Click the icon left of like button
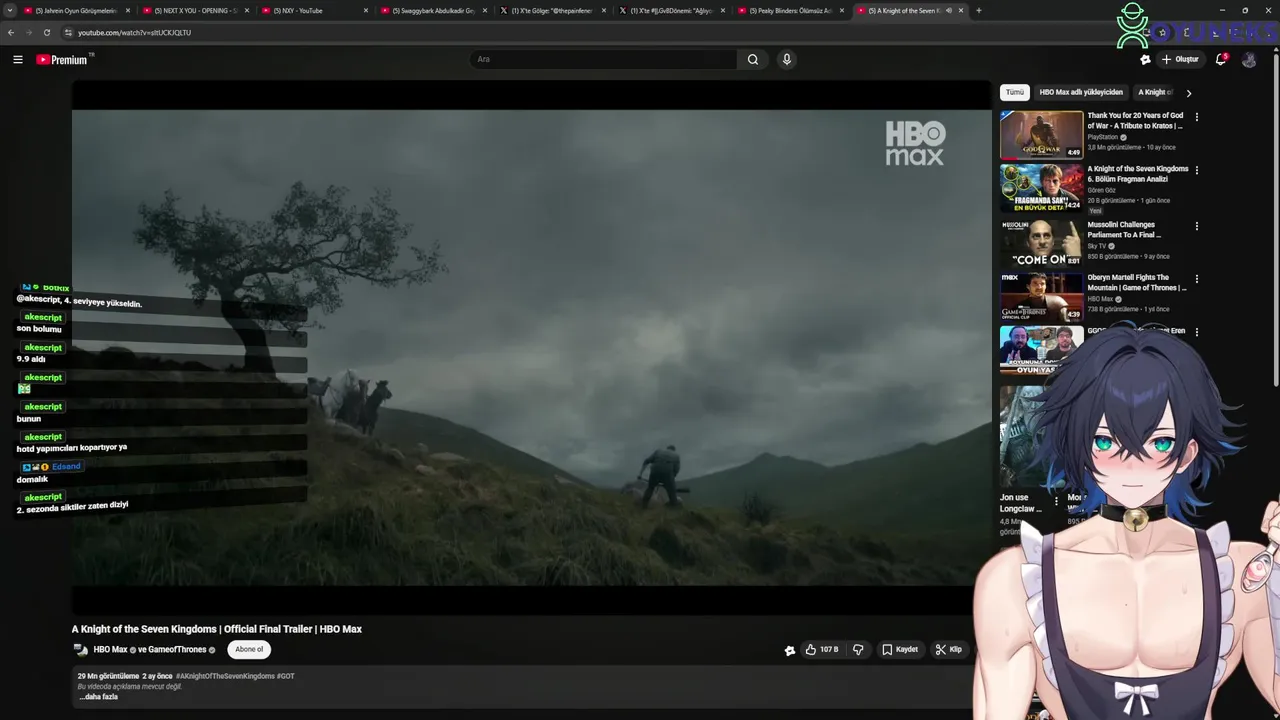The height and width of the screenshot is (720, 1280). click(x=790, y=651)
